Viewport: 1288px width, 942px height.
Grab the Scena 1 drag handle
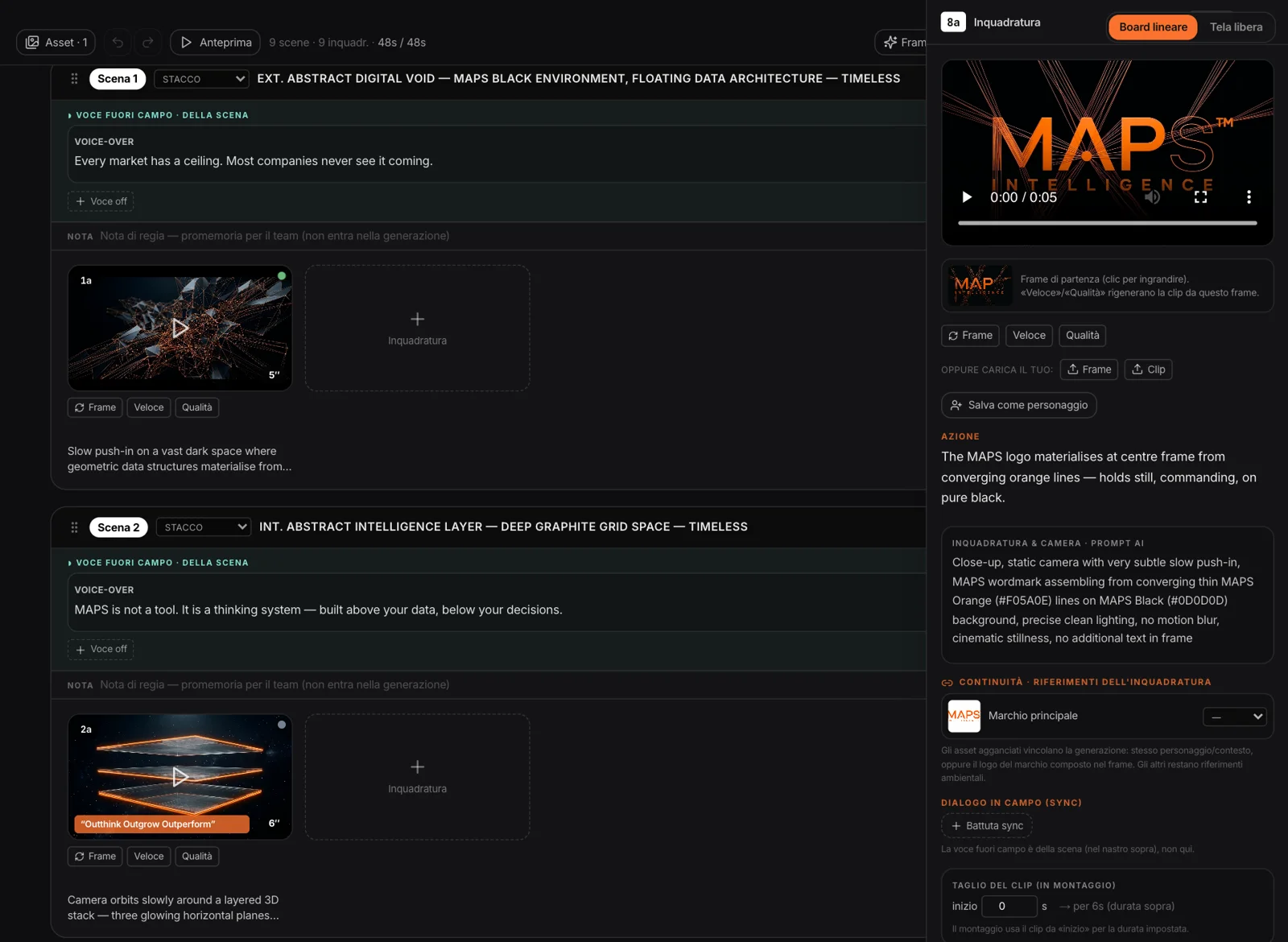pos(74,79)
